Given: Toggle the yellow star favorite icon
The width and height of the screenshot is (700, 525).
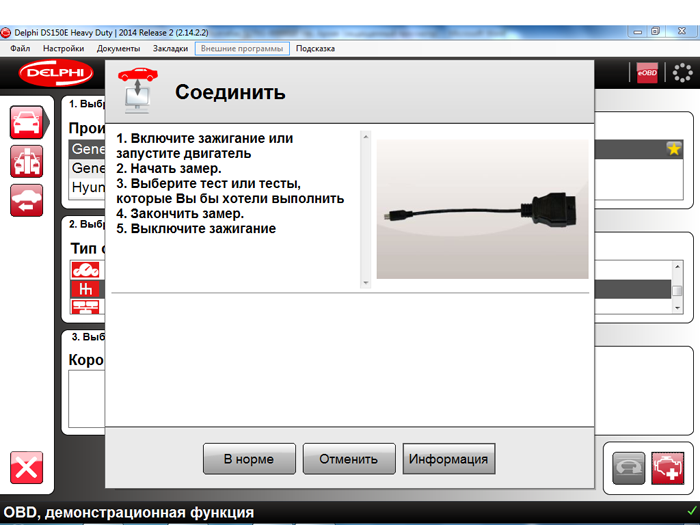Looking at the screenshot, I should (x=674, y=149).
